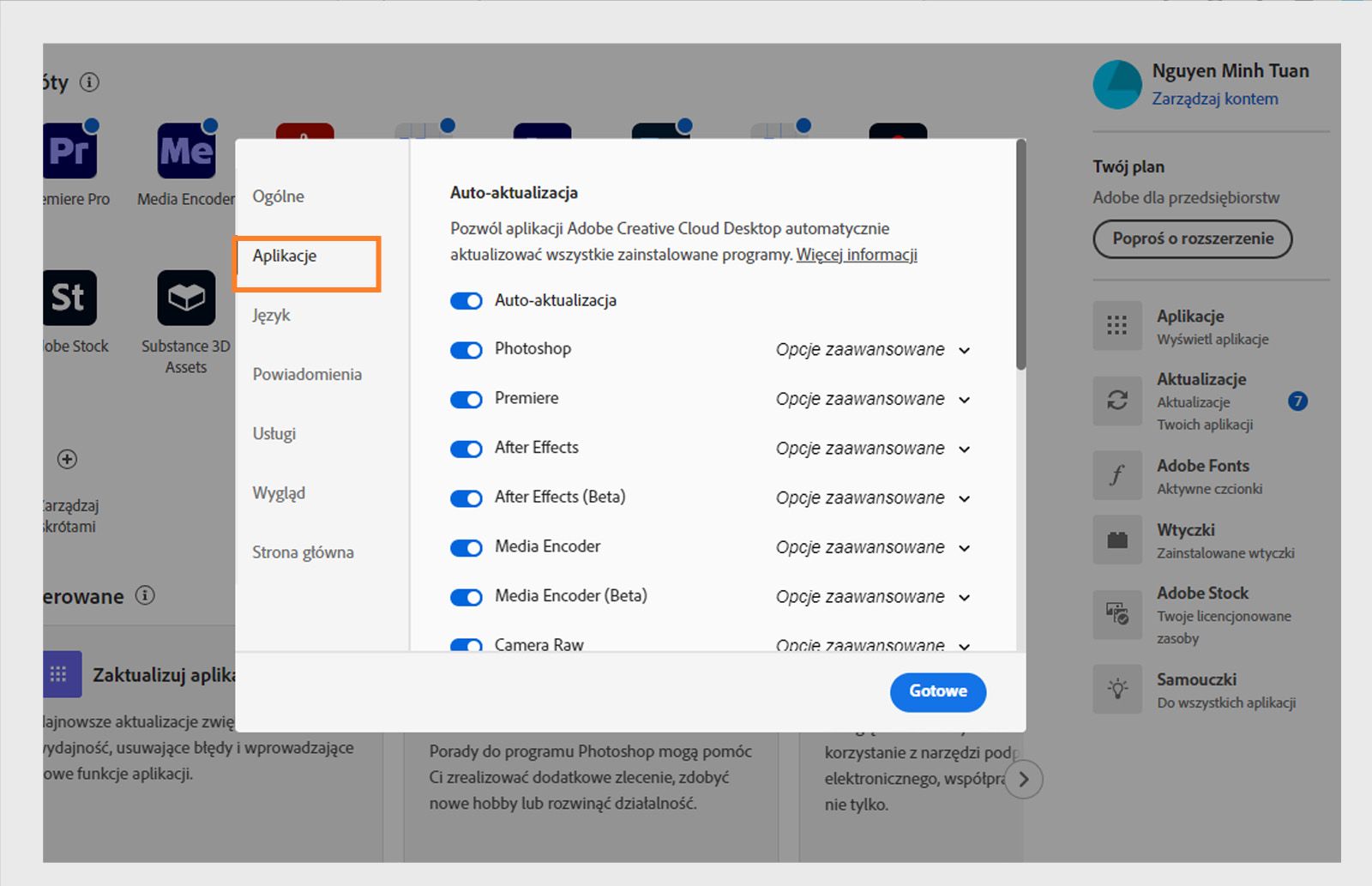This screenshot has height=886, width=1372.
Task: Open Adobe Stock app icon
Action: 69,298
